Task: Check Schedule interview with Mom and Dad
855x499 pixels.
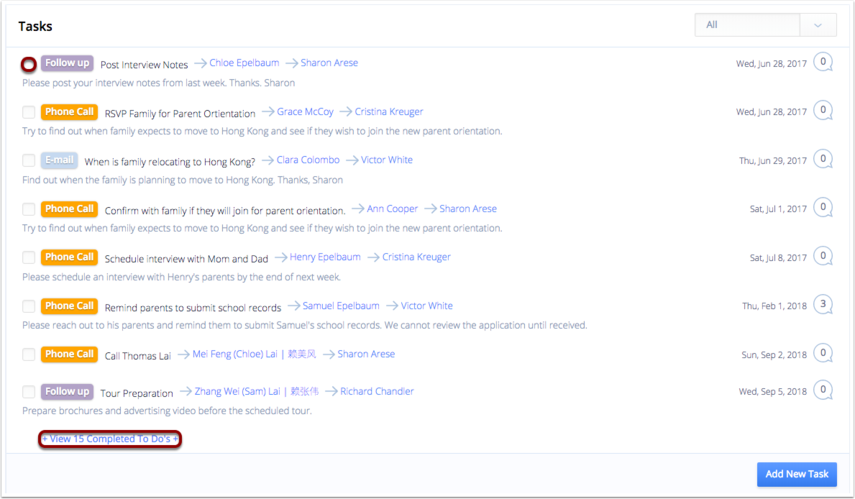Action: (29, 257)
